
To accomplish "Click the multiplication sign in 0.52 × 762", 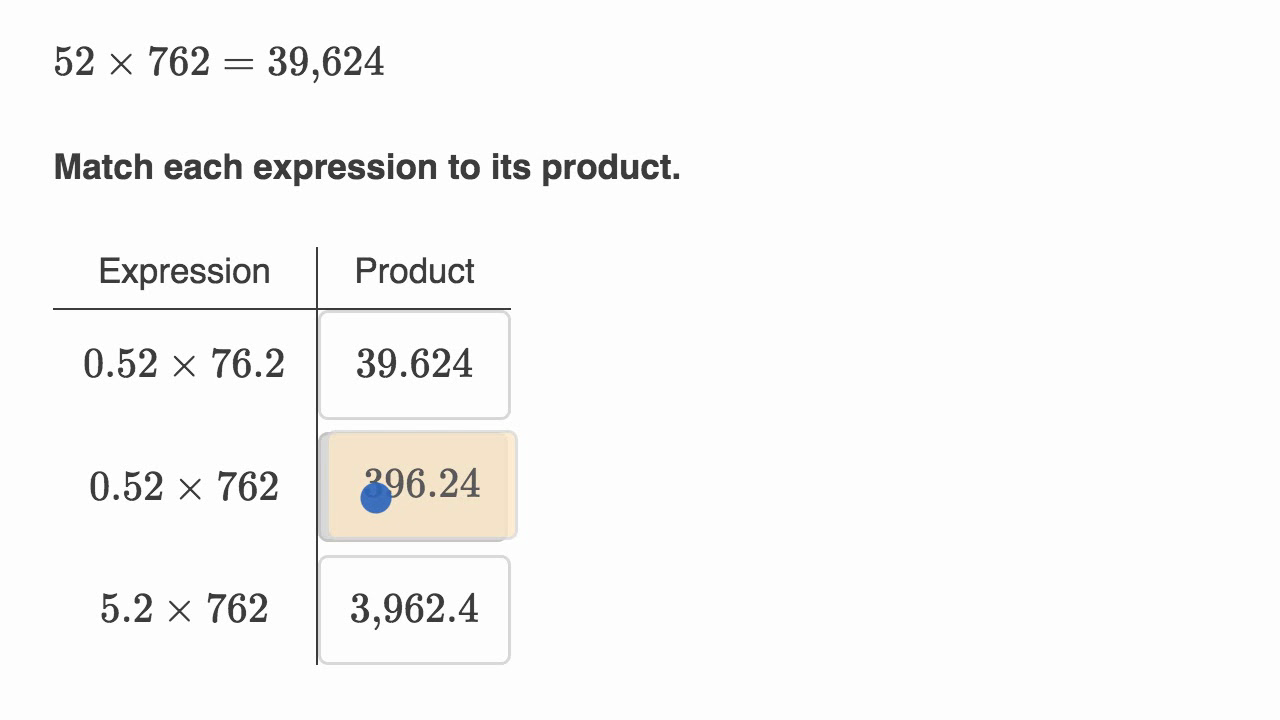I will point(188,489).
